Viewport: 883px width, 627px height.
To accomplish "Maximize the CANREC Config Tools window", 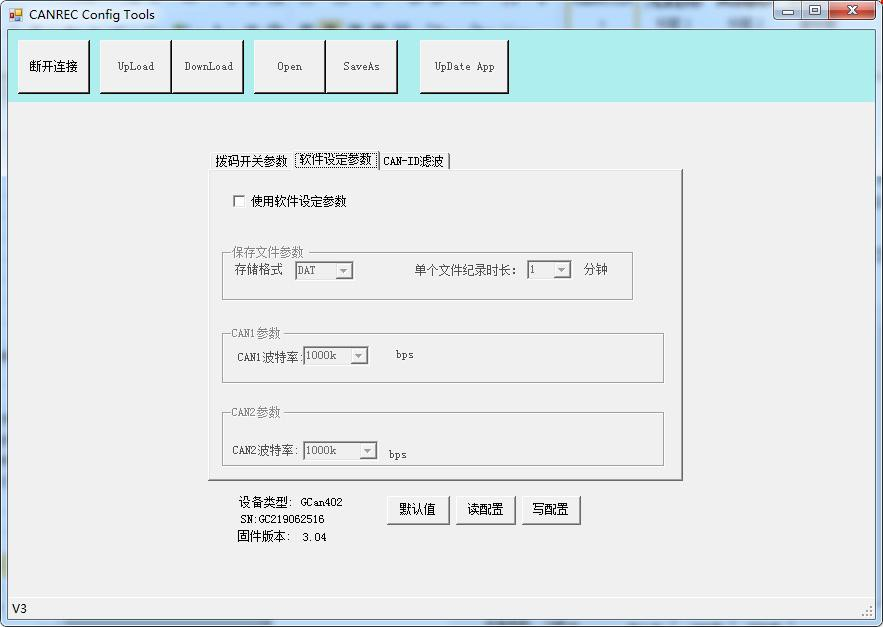I will point(815,11).
